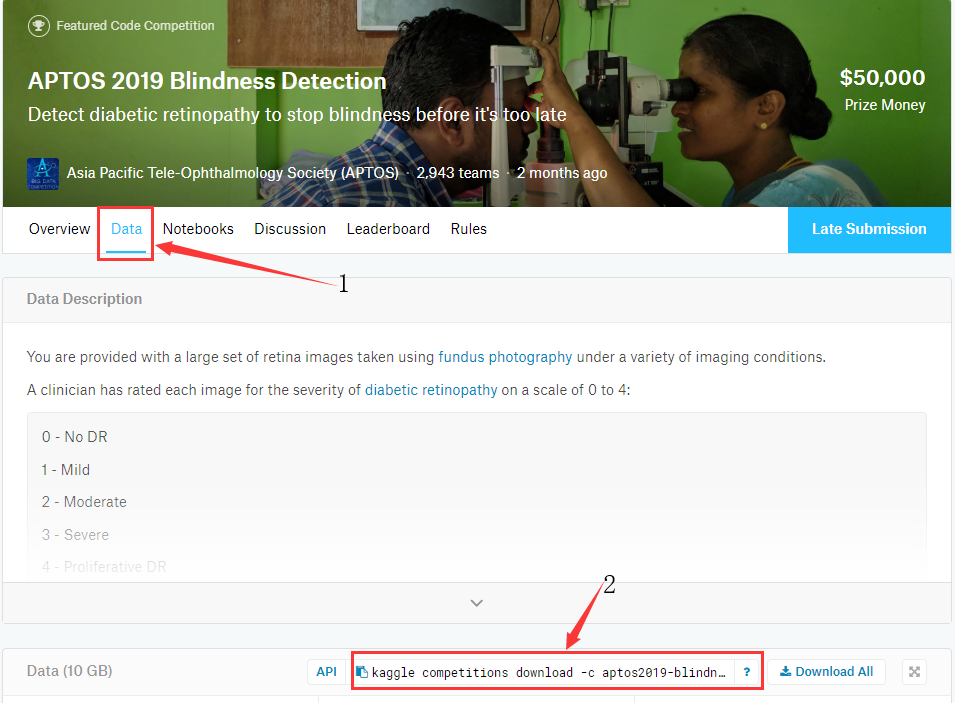Click the APTOS 2019 Blindness Detection title
This screenshot has height=703, width=955.
coord(207,81)
